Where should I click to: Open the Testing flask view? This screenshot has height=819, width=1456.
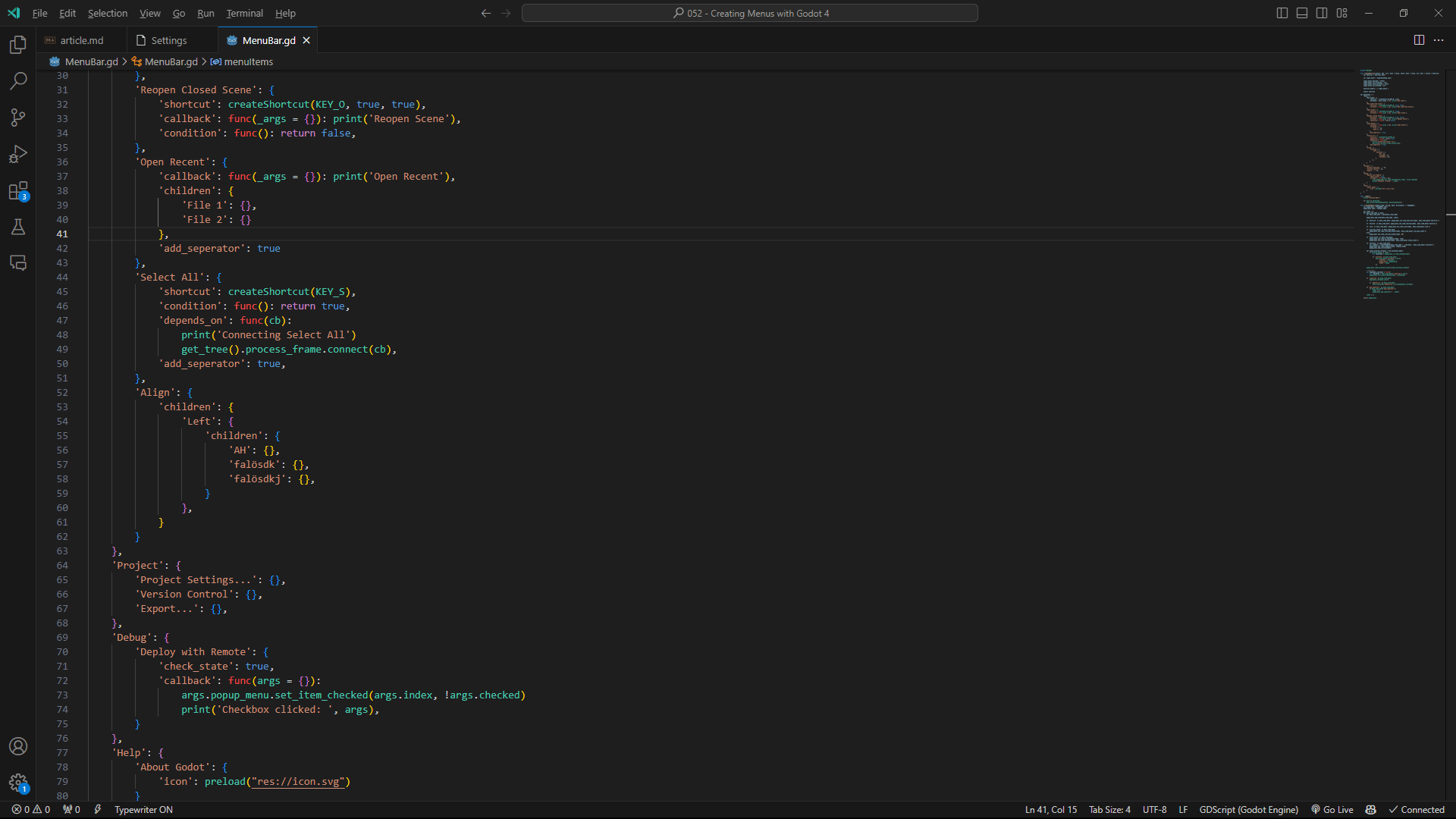[x=18, y=227]
